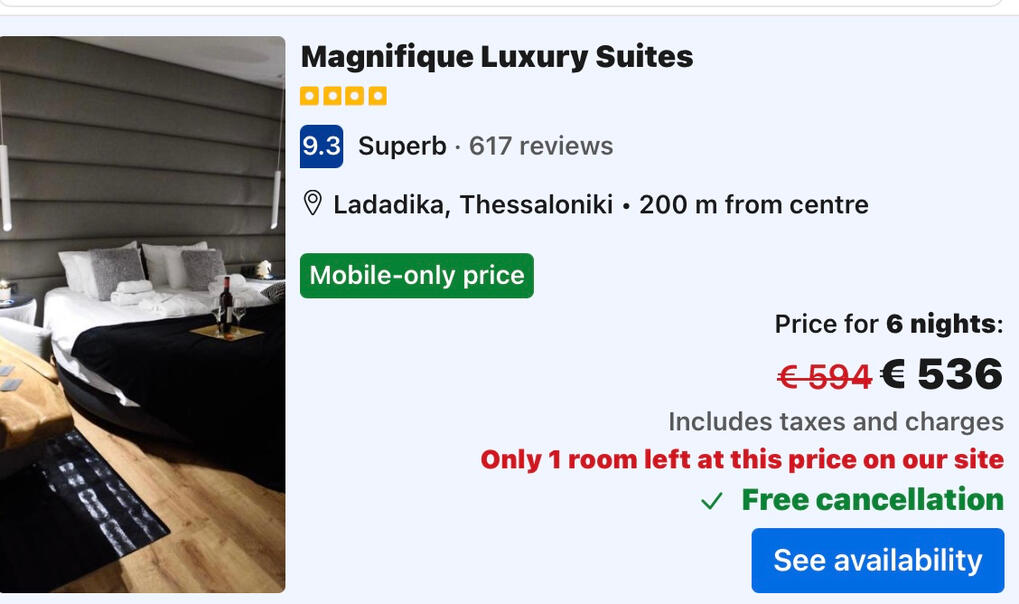Open the Ladadika, Thessaloniki location link
This screenshot has height=604, width=1019.
click(x=472, y=205)
